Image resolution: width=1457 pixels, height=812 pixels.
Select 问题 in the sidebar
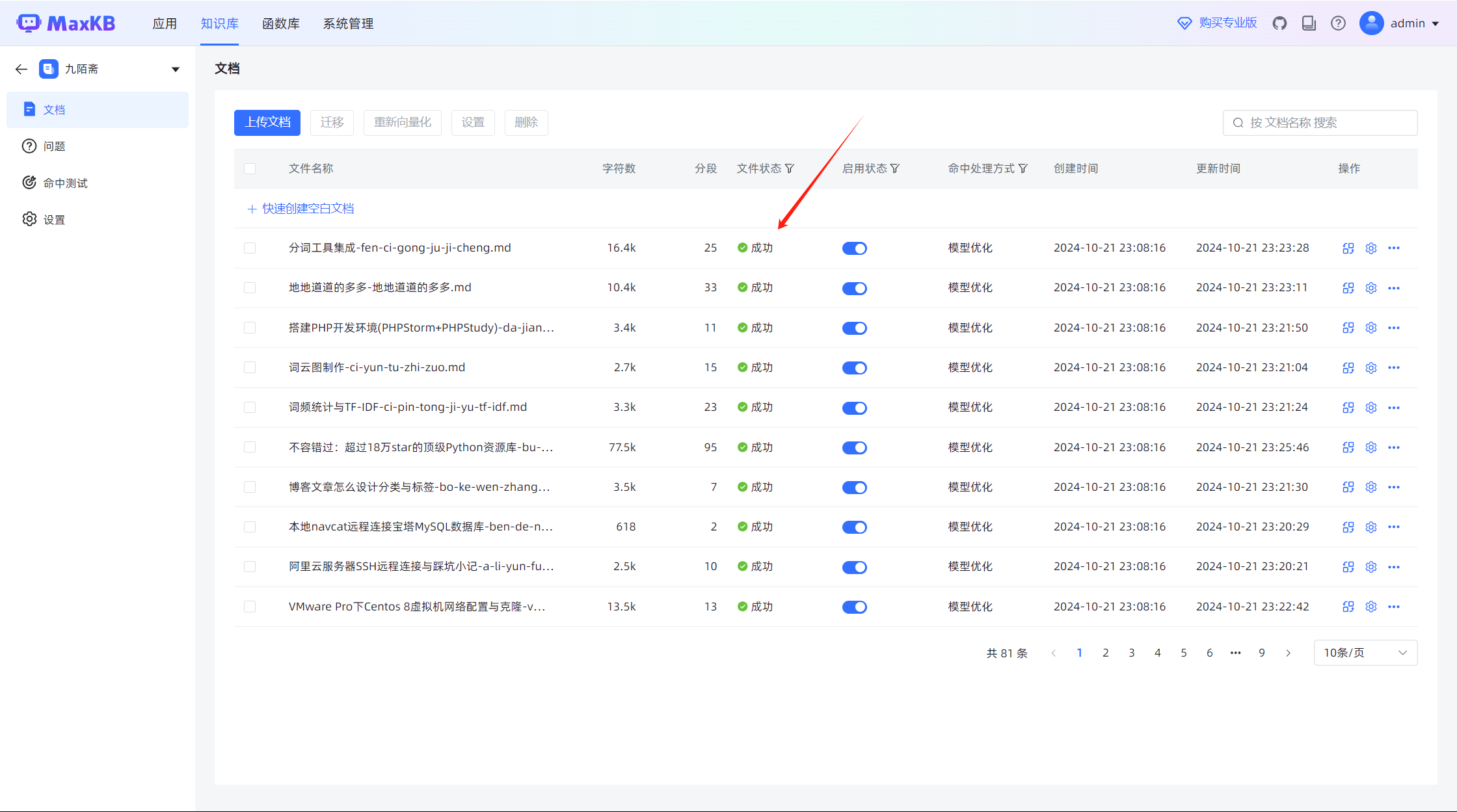98,146
